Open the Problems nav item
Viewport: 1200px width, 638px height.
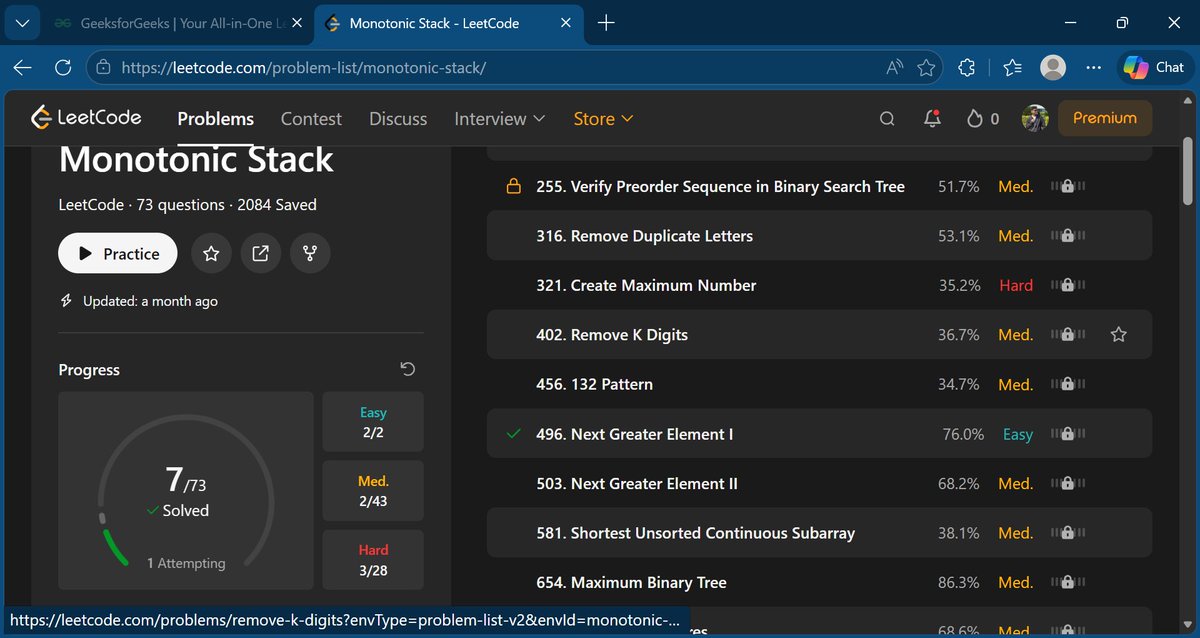tap(216, 118)
